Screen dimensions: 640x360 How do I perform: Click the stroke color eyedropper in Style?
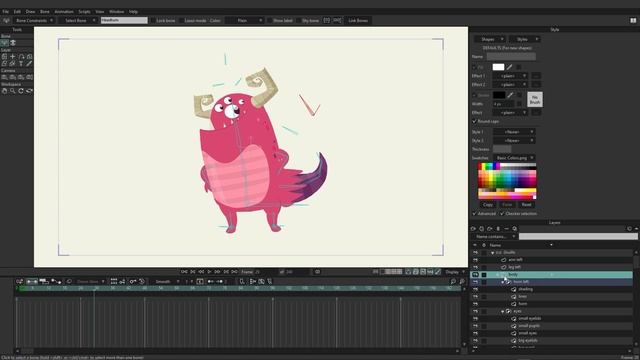(510, 95)
